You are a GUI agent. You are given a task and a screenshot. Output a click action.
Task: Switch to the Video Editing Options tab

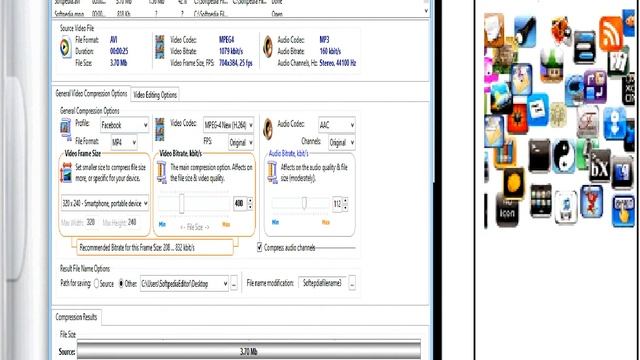tap(155, 95)
